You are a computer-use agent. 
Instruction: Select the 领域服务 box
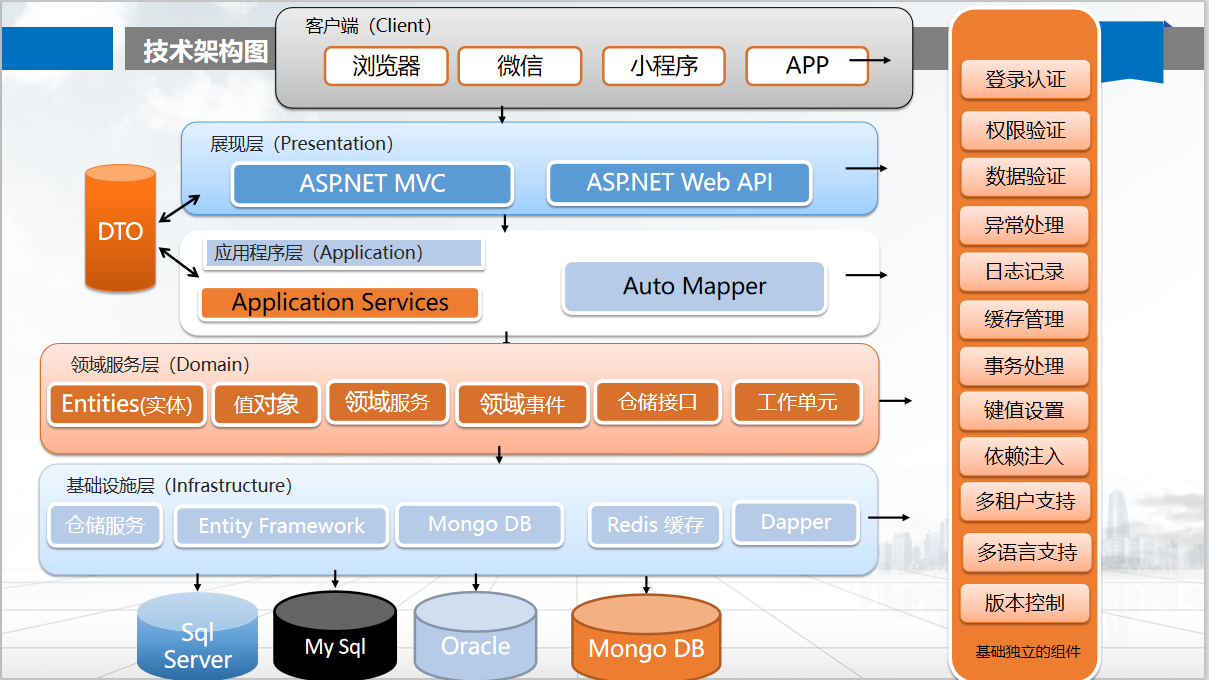pyautogui.click(x=387, y=402)
